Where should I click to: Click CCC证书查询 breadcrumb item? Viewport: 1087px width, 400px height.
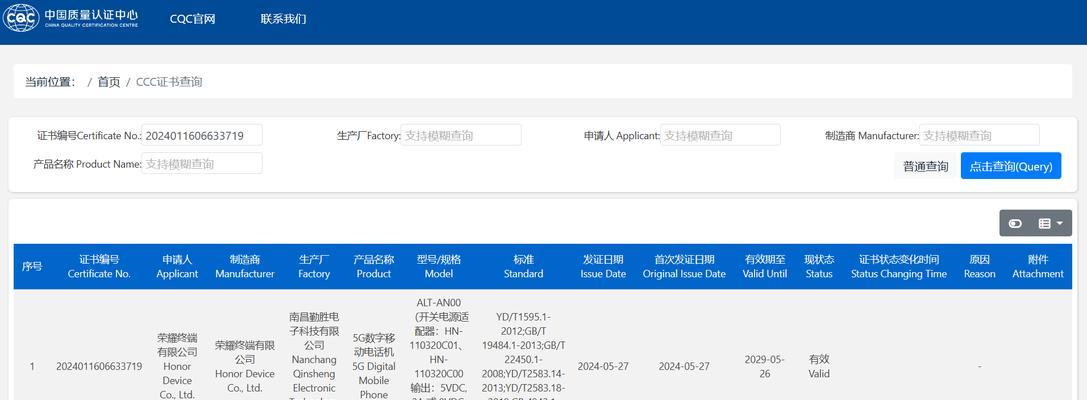169,82
